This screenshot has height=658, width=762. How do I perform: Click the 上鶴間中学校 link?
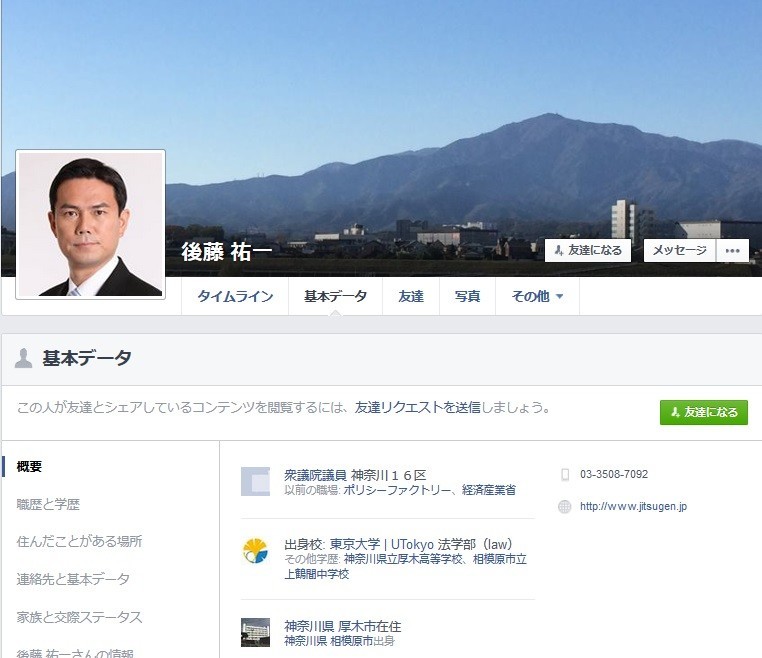click(x=317, y=574)
